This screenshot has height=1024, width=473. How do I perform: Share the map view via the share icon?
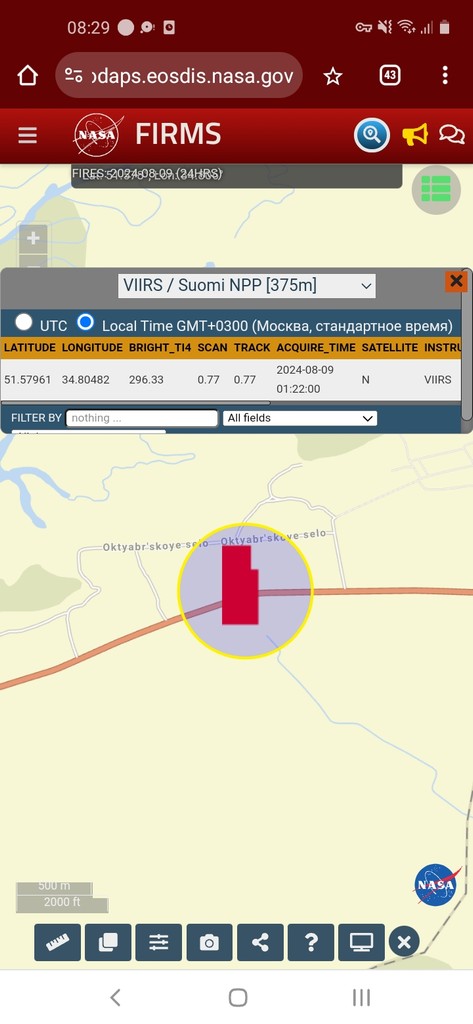point(260,942)
